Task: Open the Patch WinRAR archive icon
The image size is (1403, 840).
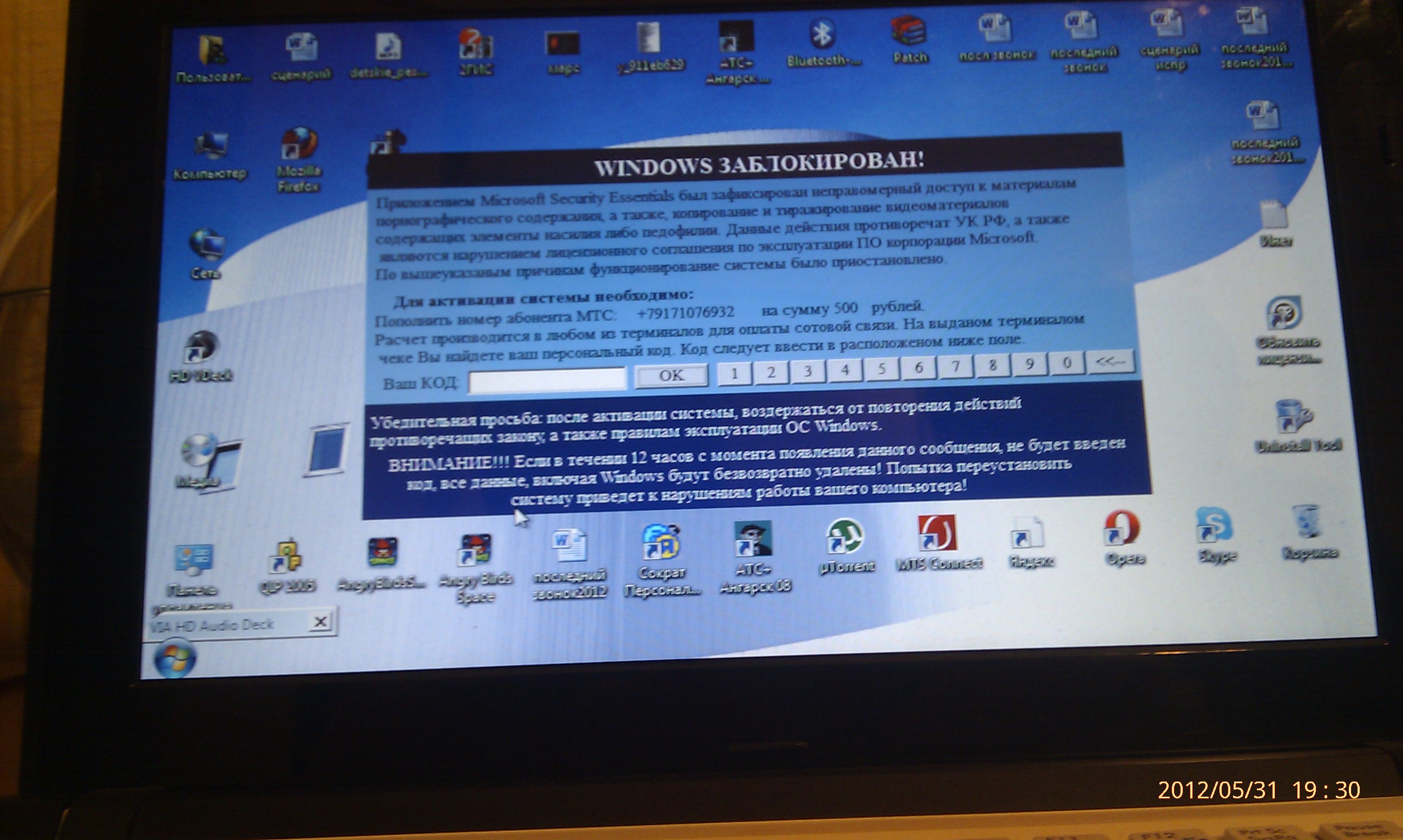Action: (908, 31)
